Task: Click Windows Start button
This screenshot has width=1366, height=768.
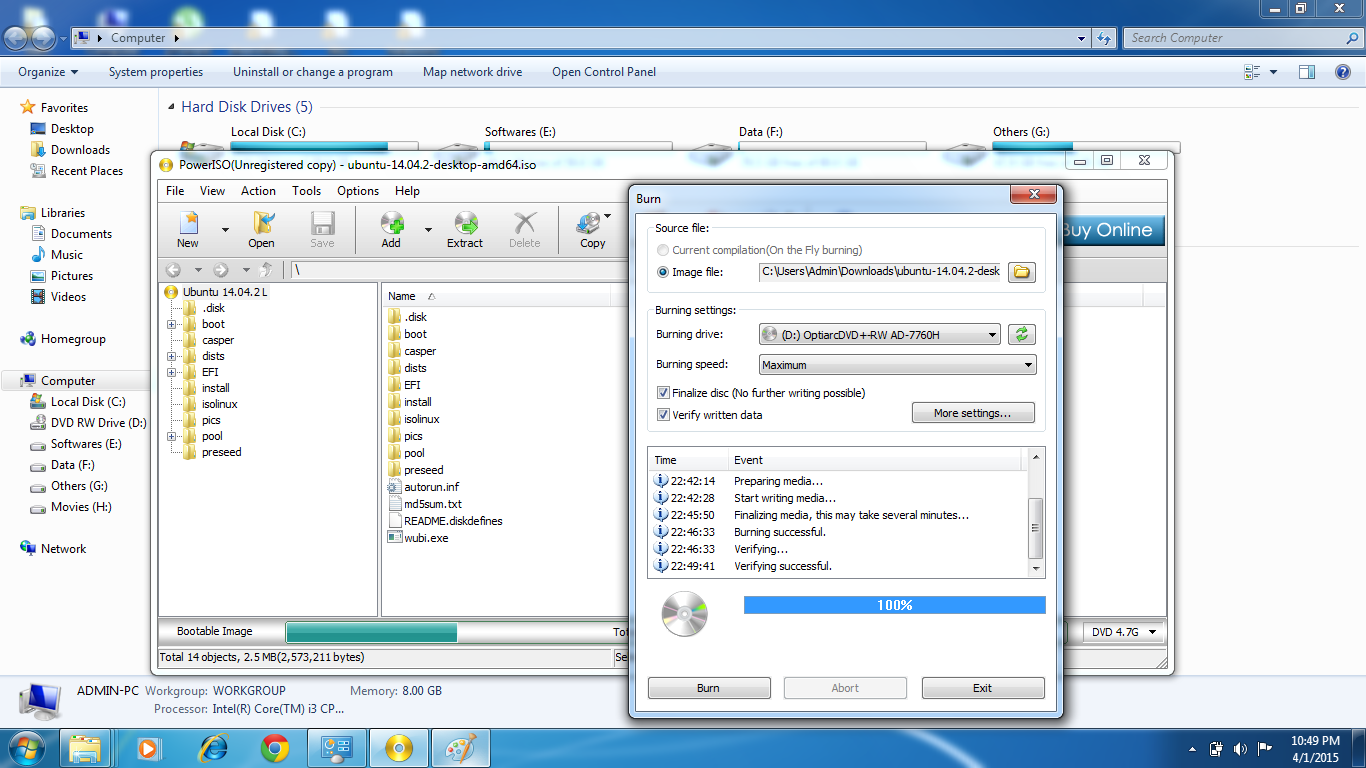Action: click(25, 747)
